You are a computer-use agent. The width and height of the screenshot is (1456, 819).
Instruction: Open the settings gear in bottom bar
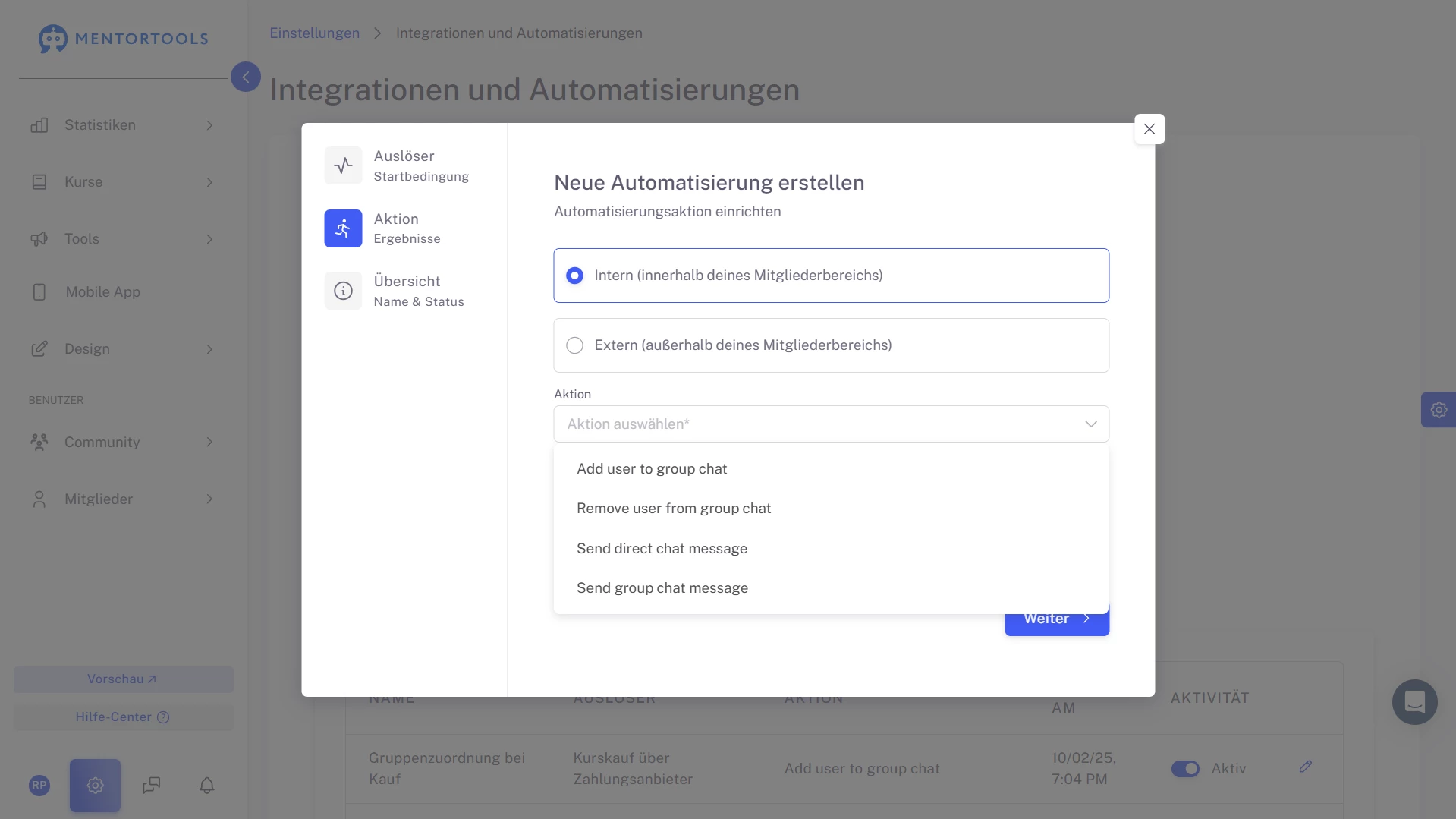95,785
